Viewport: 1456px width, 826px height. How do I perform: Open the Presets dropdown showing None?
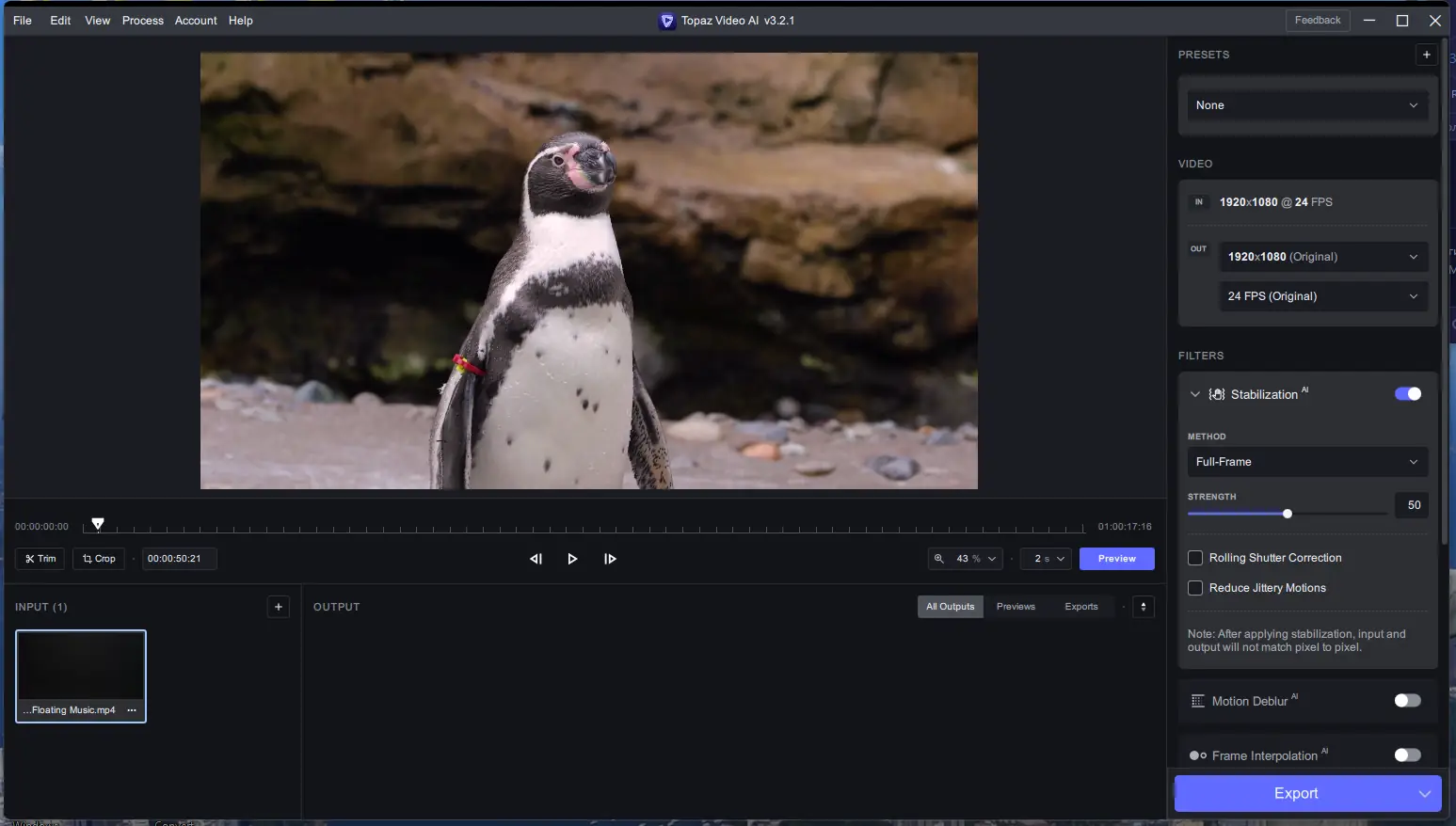coord(1306,105)
